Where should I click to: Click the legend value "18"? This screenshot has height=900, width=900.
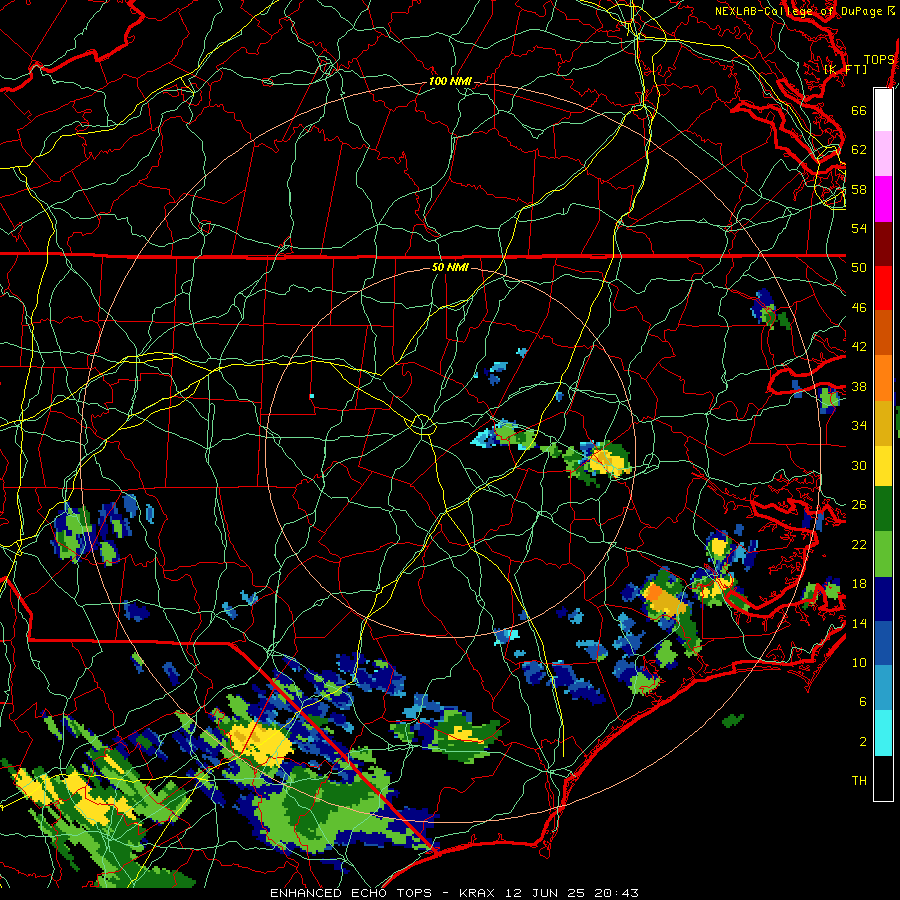point(859,584)
